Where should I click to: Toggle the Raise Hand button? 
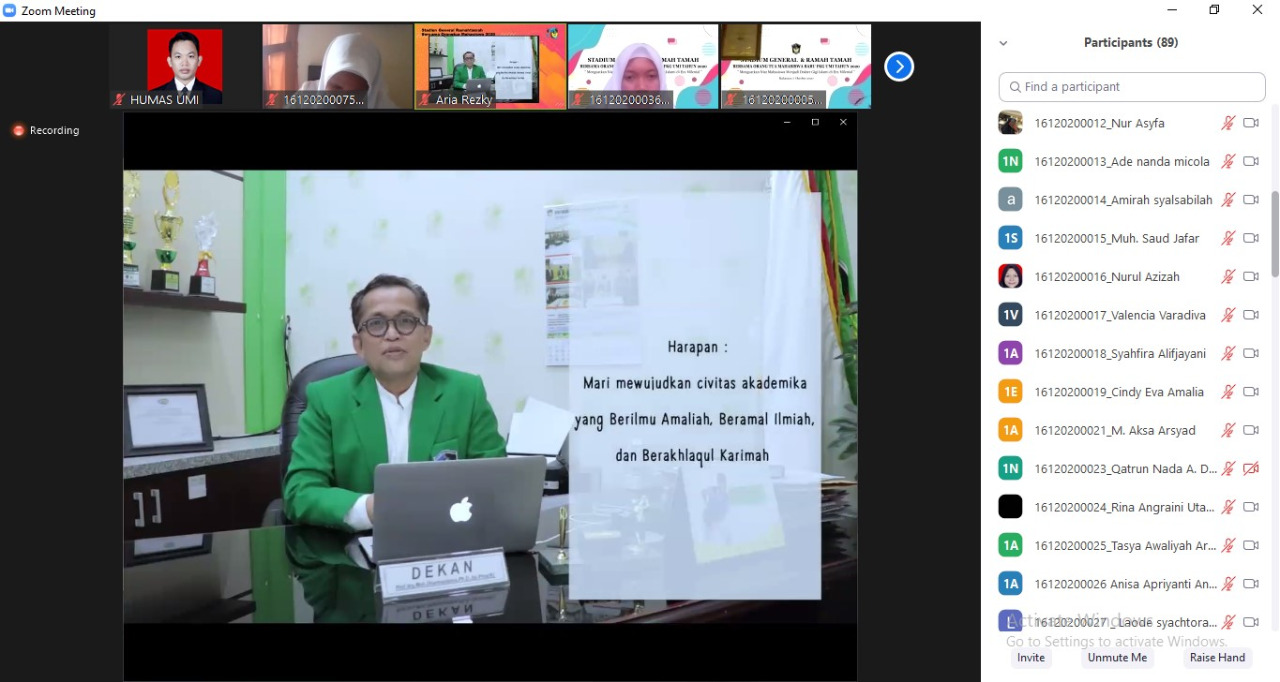(1217, 657)
